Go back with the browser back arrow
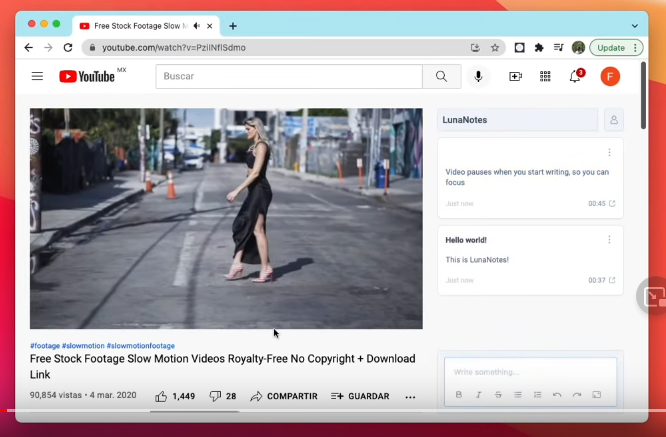This screenshot has width=666, height=437. pyautogui.click(x=28, y=48)
